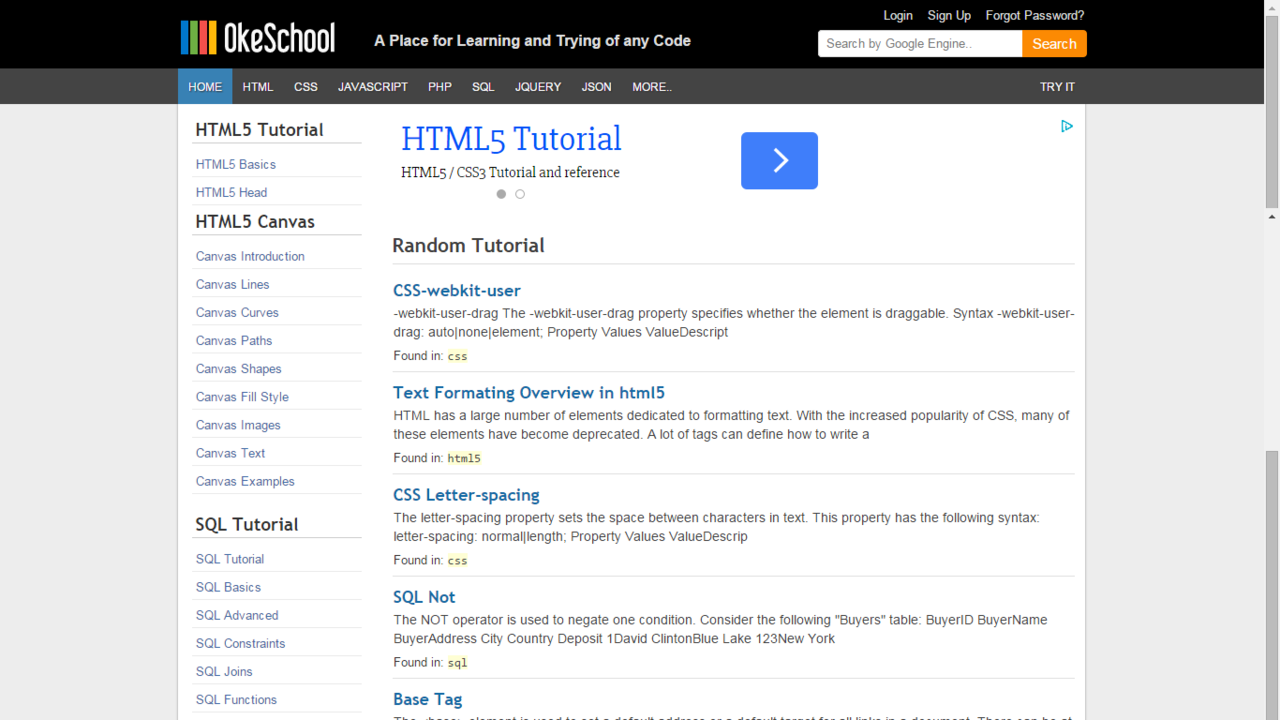
Task: Open SQL Functions in the sidebar
Action: (236, 699)
